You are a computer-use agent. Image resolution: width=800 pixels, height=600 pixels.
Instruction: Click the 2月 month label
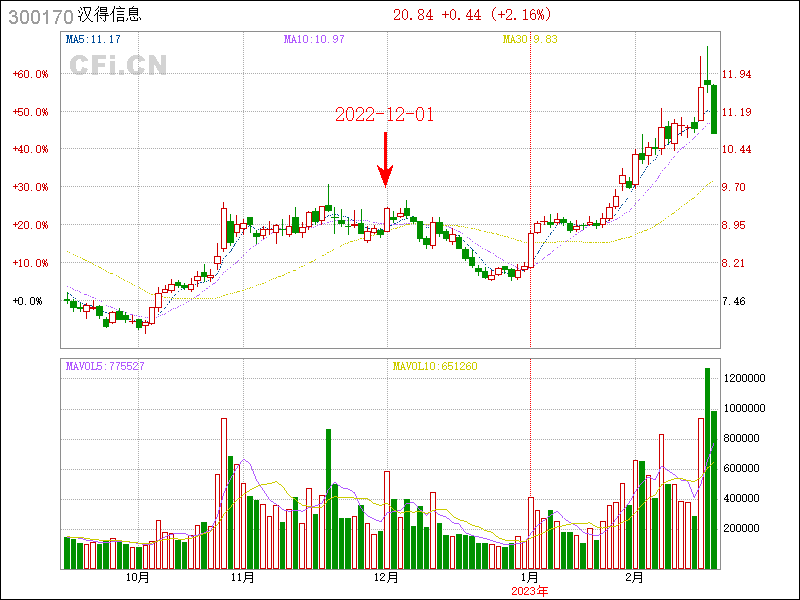635,578
